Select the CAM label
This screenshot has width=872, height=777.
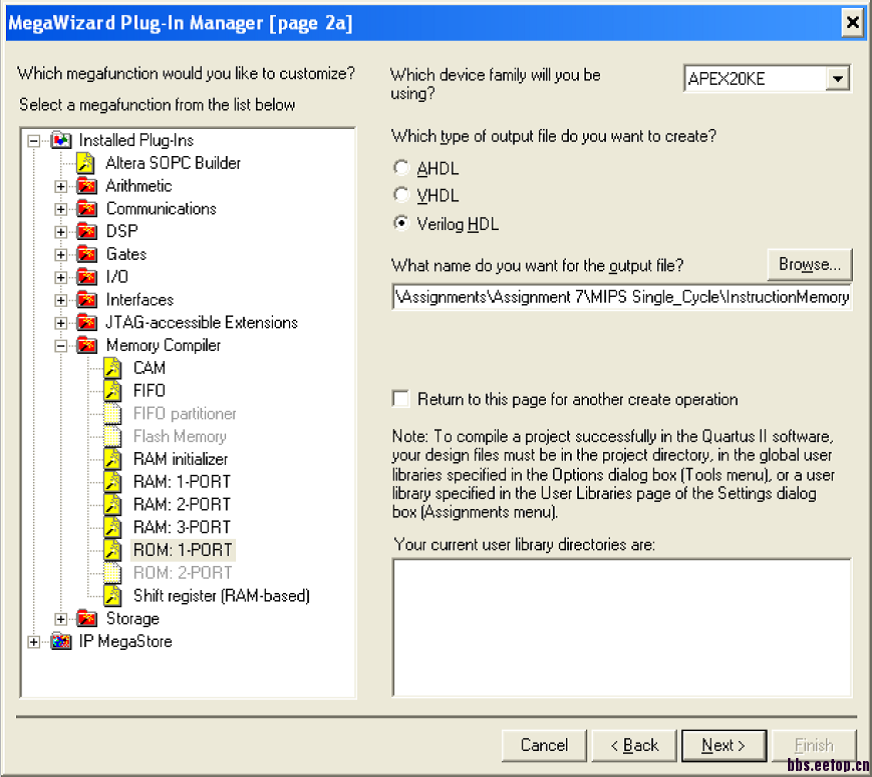click(x=149, y=368)
